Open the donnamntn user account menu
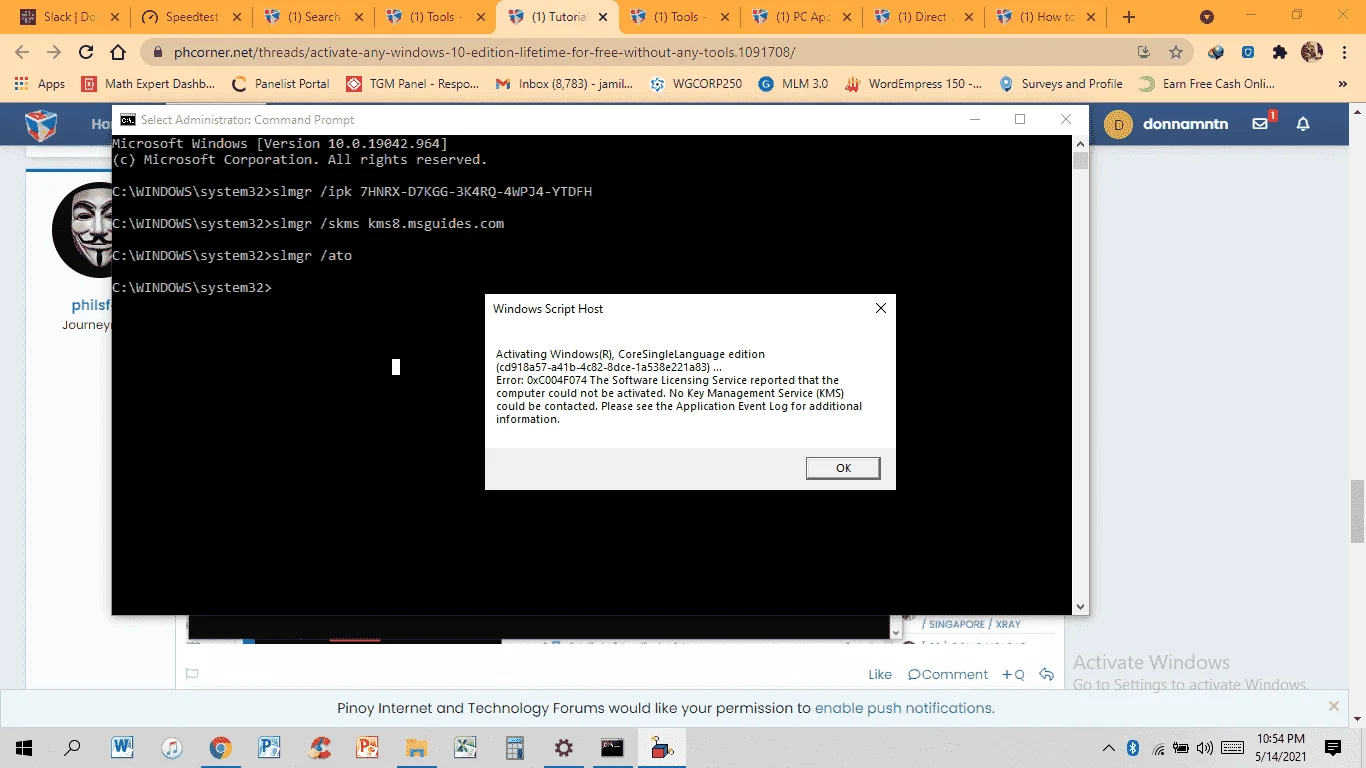Screen dimensions: 1366x768 1166,124
